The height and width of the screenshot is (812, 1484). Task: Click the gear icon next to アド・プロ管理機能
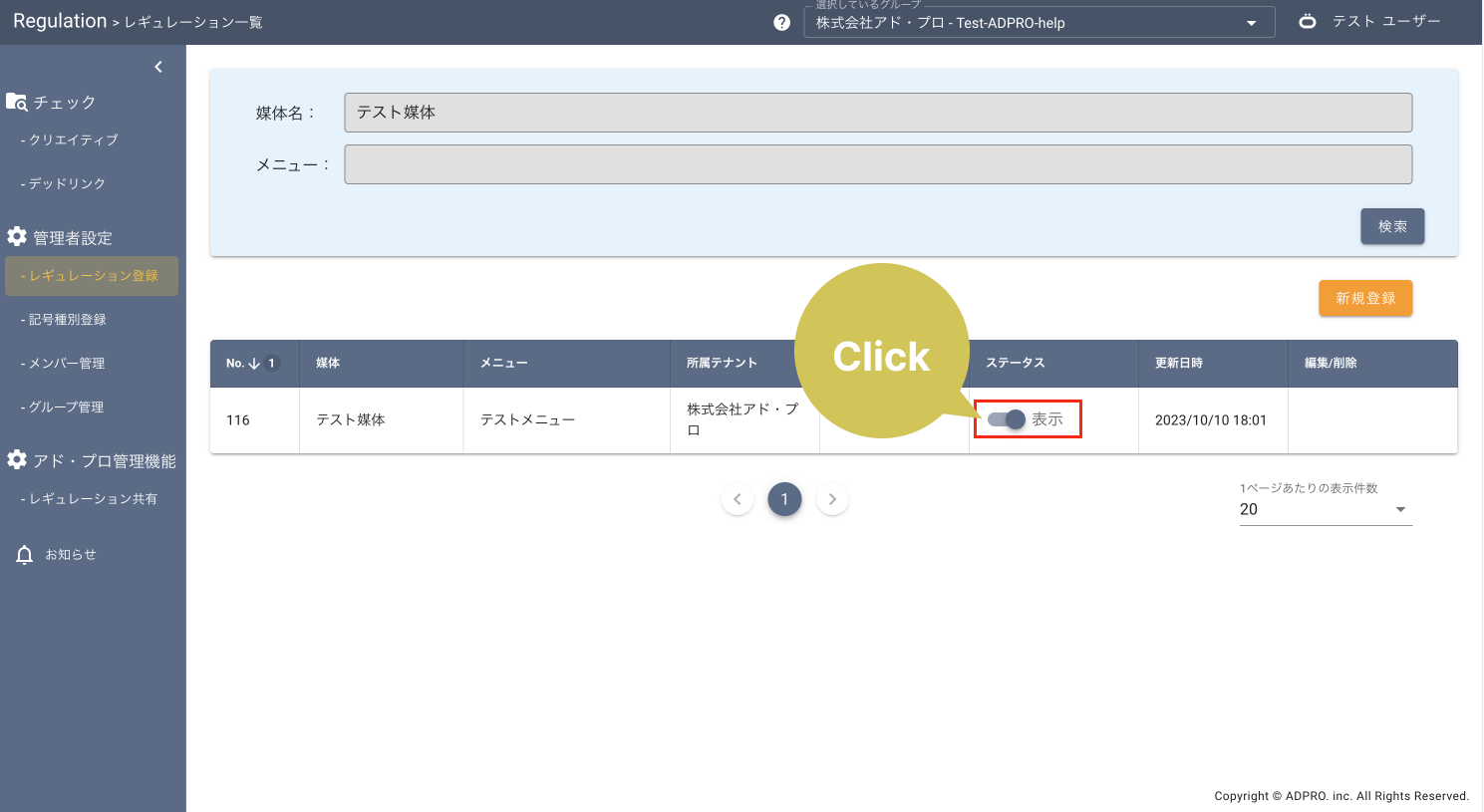pos(16,460)
